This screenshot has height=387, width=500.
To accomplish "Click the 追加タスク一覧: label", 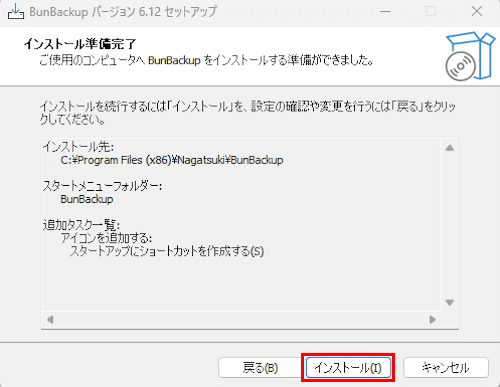I will point(81,225).
